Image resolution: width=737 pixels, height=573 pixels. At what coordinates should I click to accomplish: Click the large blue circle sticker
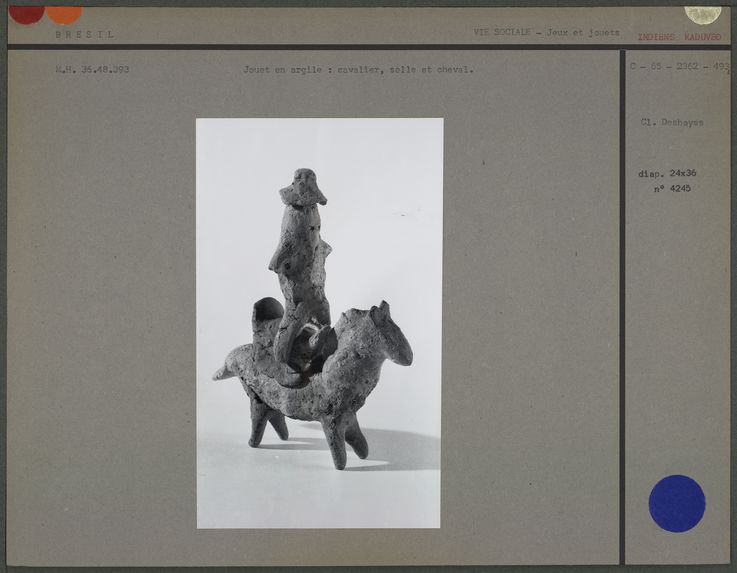(x=677, y=503)
